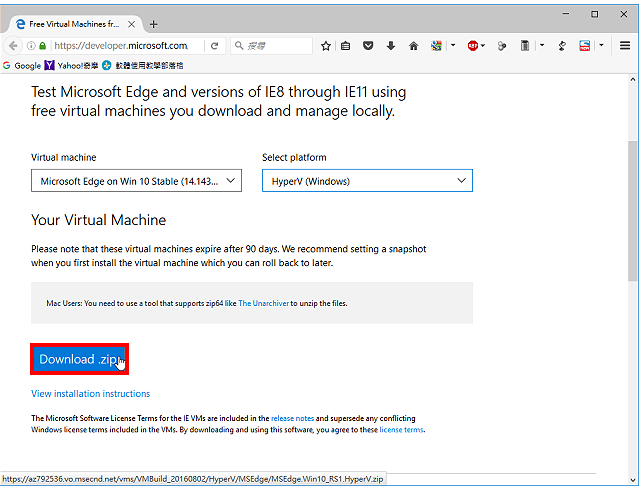This screenshot has width=642, height=486.
Task: Open dropdown arrow beside trash can icon
Action: [542, 45]
